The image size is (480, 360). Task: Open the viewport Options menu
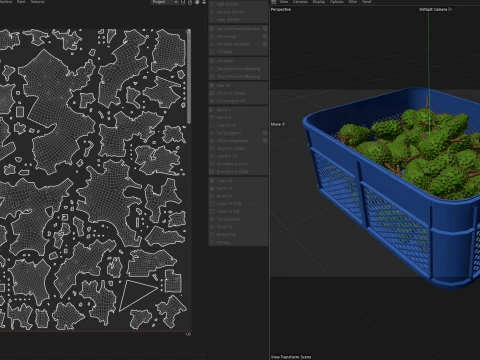(337, 2)
